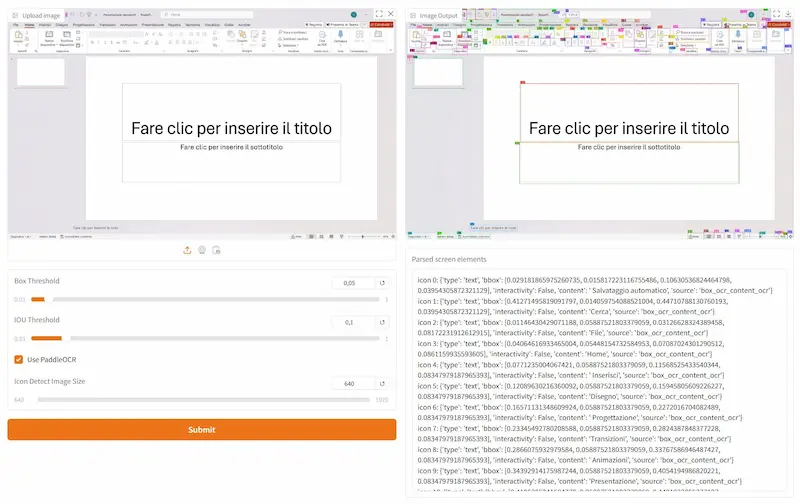The height and width of the screenshot is (504, 800).
Task: Click the Icon Detect Image Size number field
Action: click(353, 383)
